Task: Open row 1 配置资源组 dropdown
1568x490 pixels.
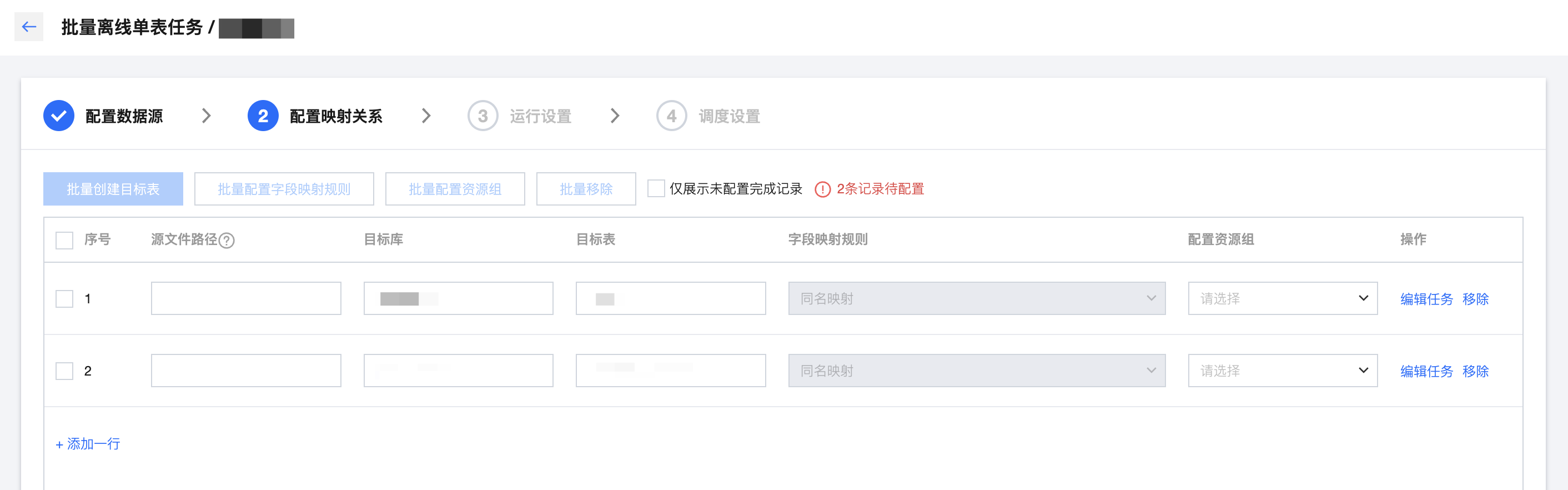Action: (x=1282, y=298)
